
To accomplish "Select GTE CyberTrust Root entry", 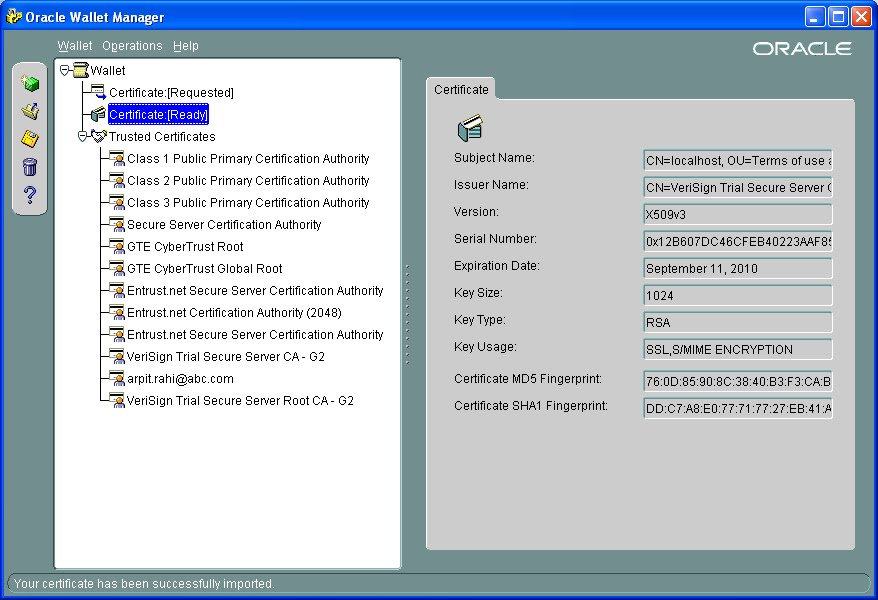I will pyautogui.click(x=185, y=246).
